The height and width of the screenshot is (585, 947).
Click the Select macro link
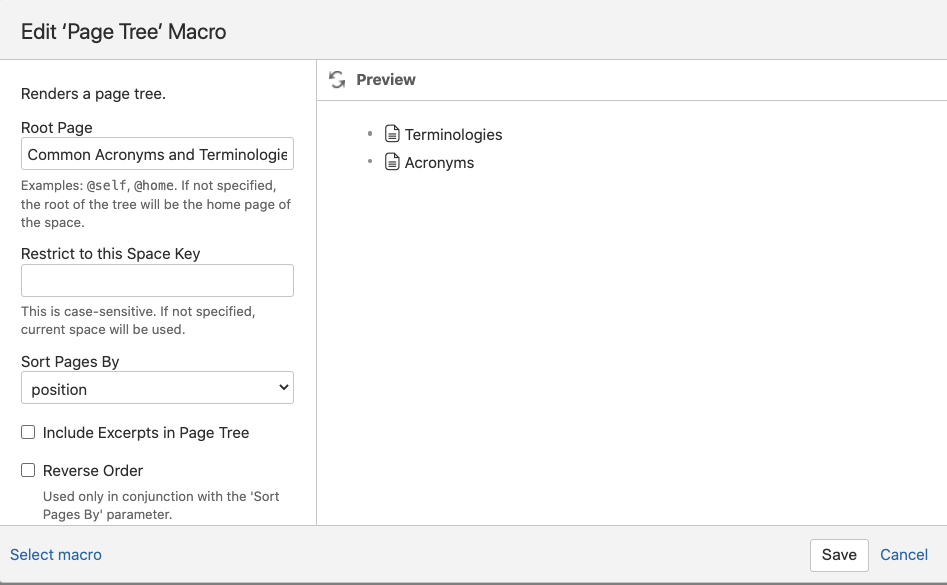(56, 554)
